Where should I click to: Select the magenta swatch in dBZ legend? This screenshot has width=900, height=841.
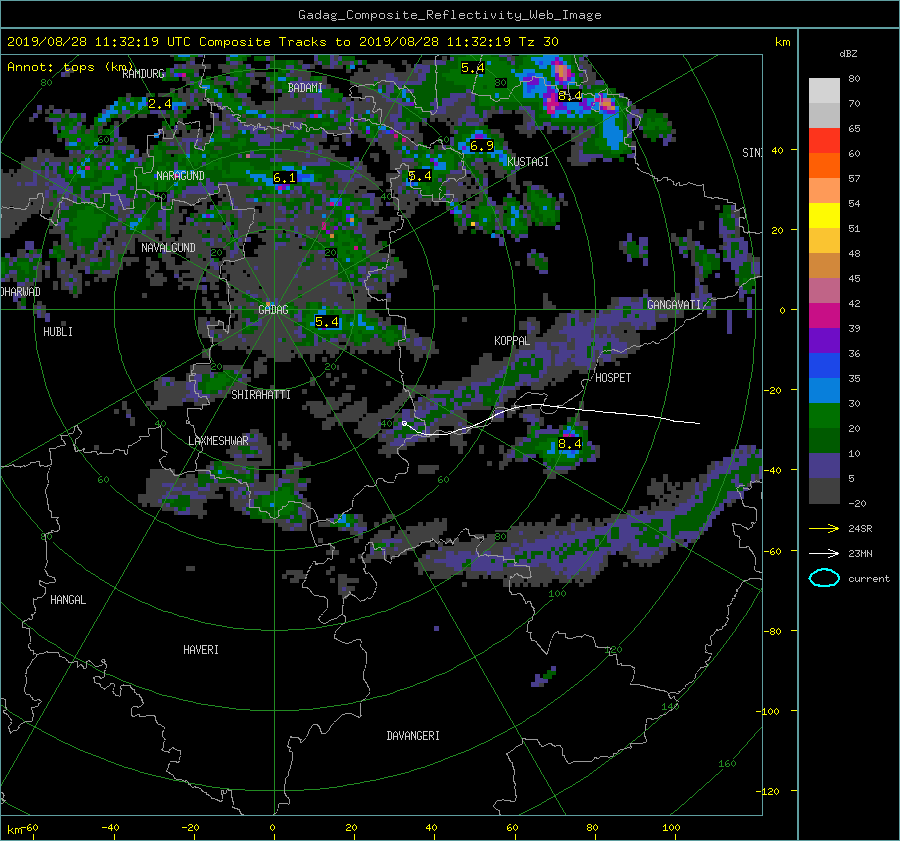824,315
